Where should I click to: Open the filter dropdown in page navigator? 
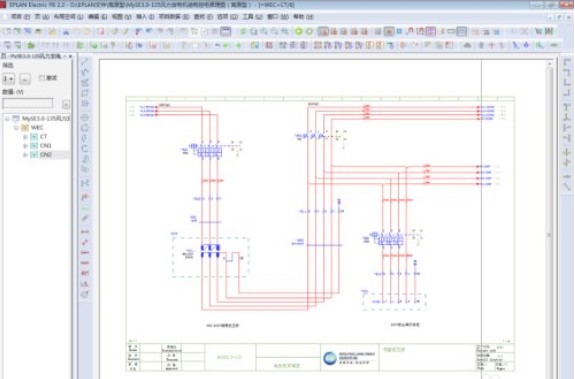8,78
